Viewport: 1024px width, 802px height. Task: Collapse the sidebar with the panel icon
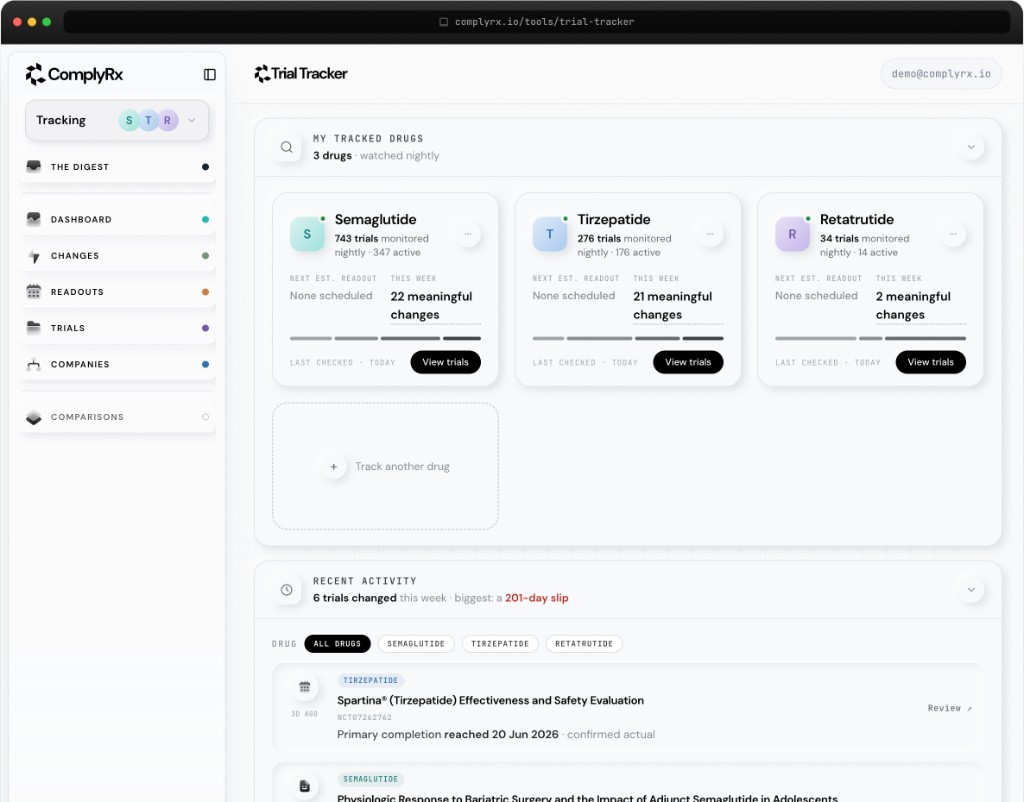coord(210,74)
